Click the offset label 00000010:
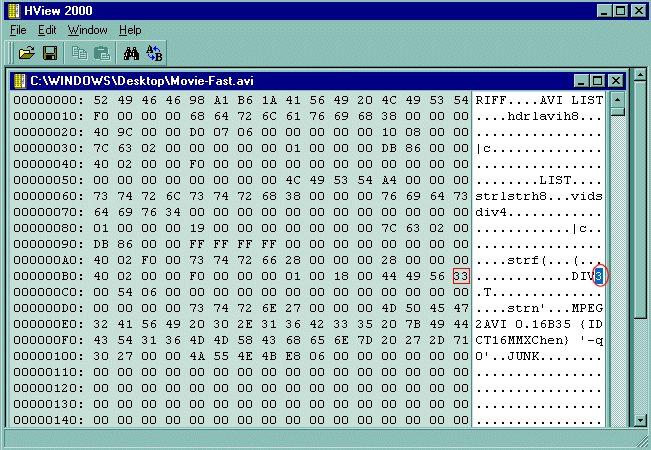The height and width of the screenshot is (450, 651). click(48, 116)
